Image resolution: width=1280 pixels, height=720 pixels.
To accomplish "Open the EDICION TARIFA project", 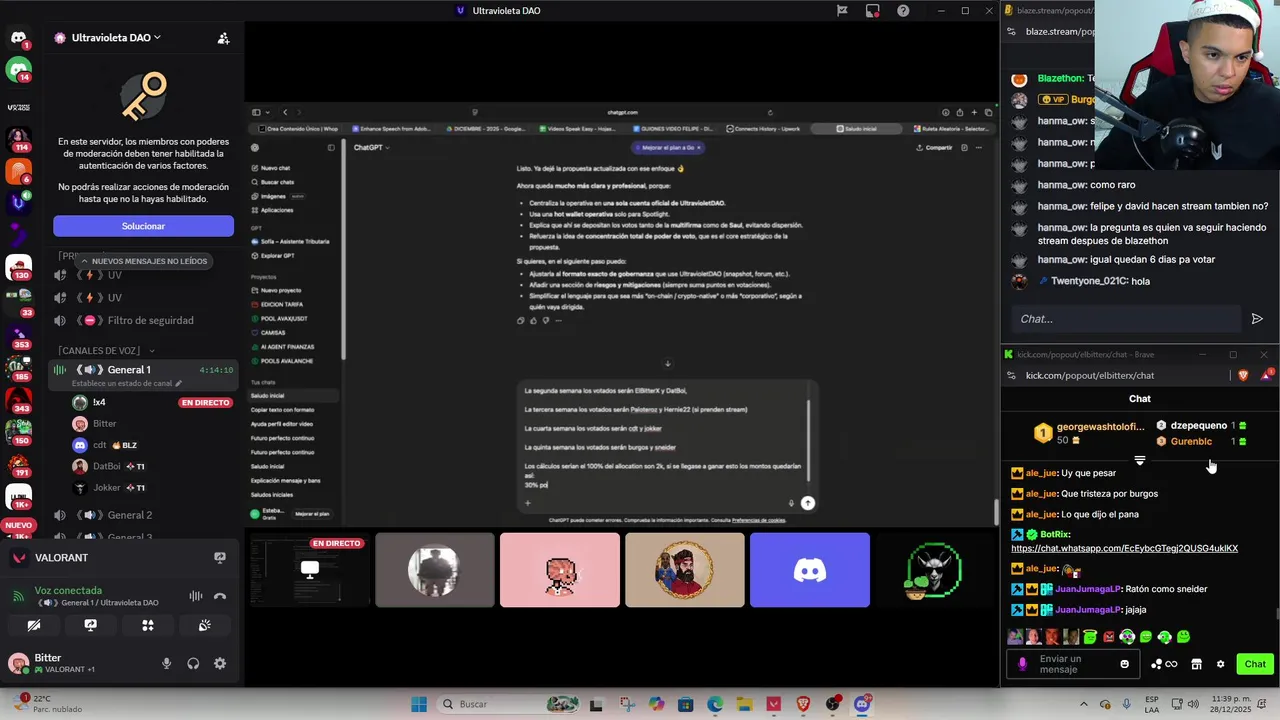I will (x=281, y=304).
